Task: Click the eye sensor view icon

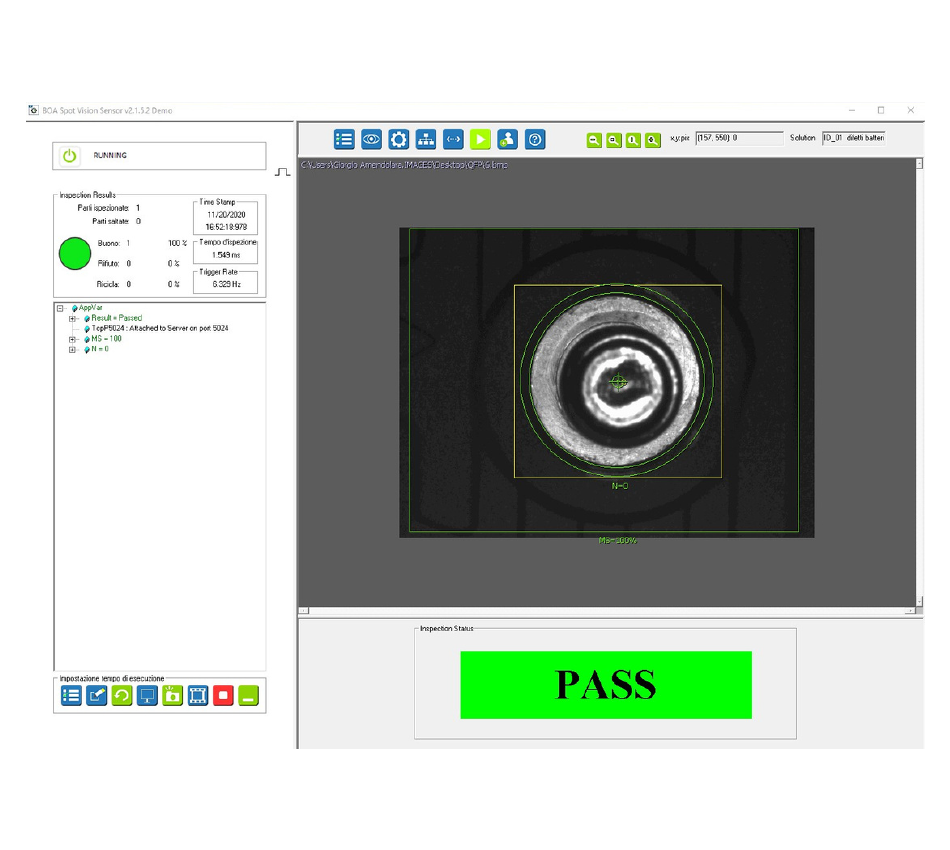Action: coord(371,140)
